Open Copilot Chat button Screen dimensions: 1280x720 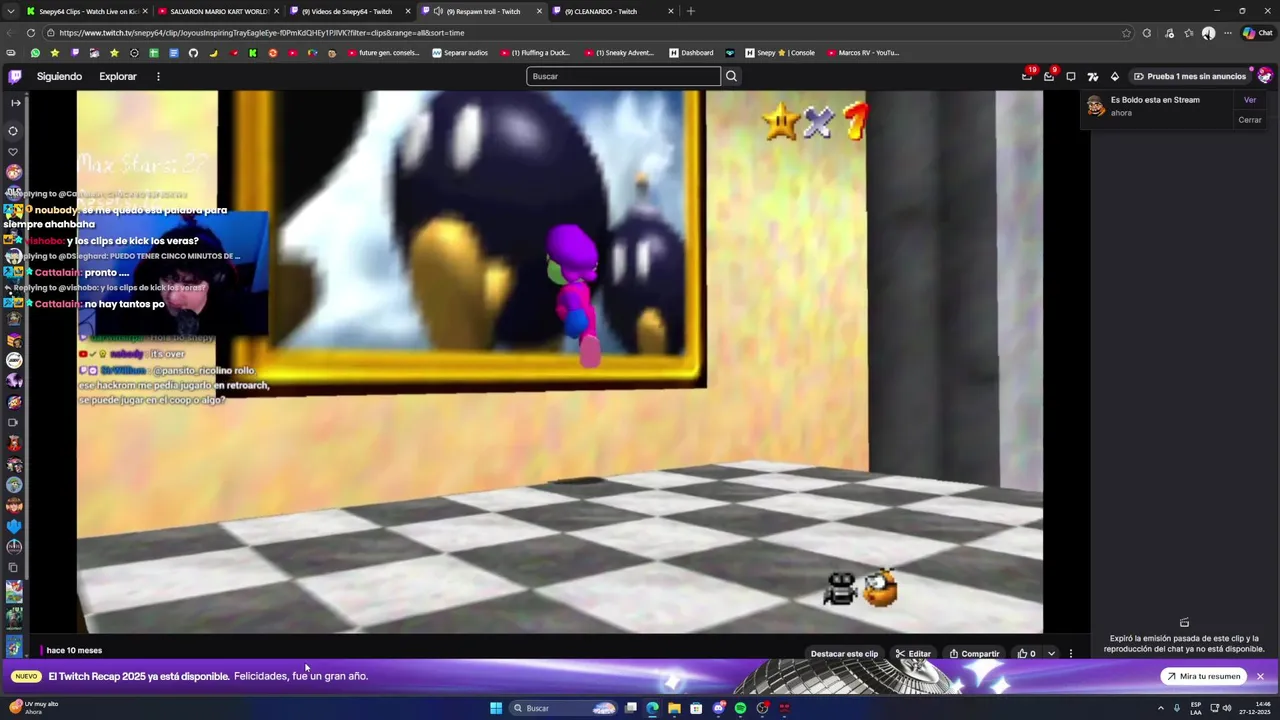[x=1257, y=32]
